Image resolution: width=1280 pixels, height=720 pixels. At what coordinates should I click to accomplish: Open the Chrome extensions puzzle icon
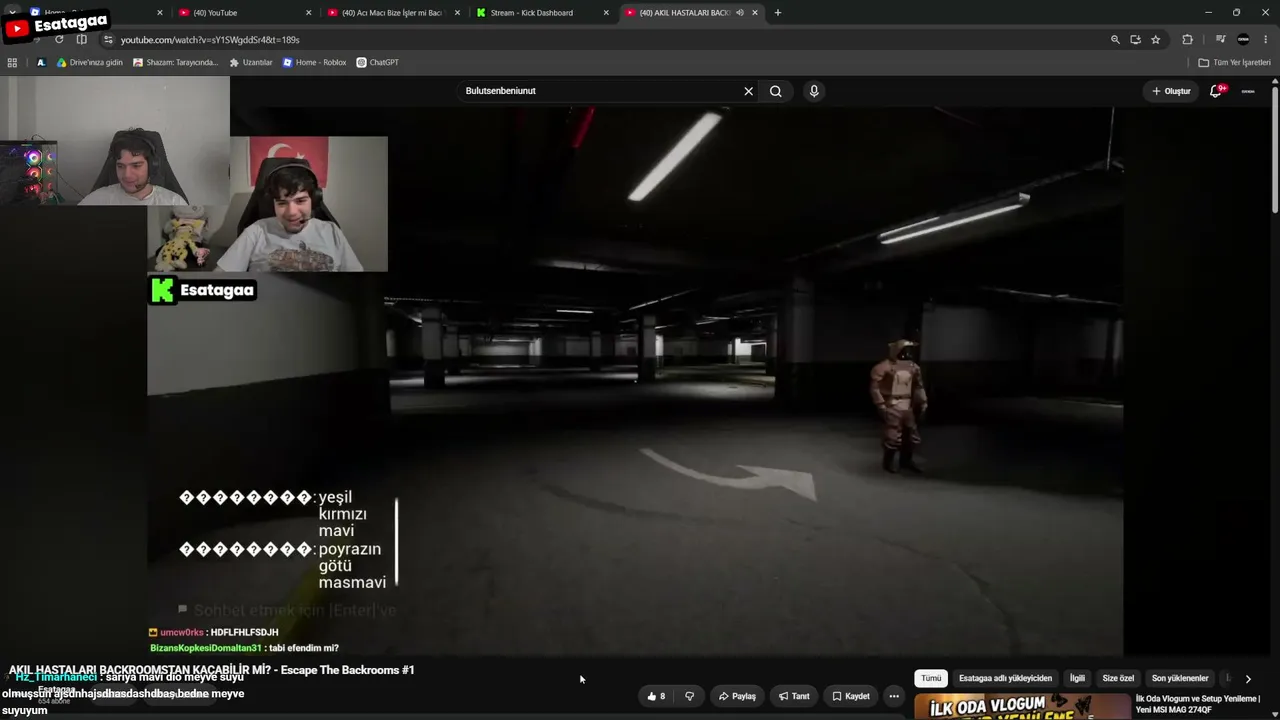click(x=1188, y=40)
